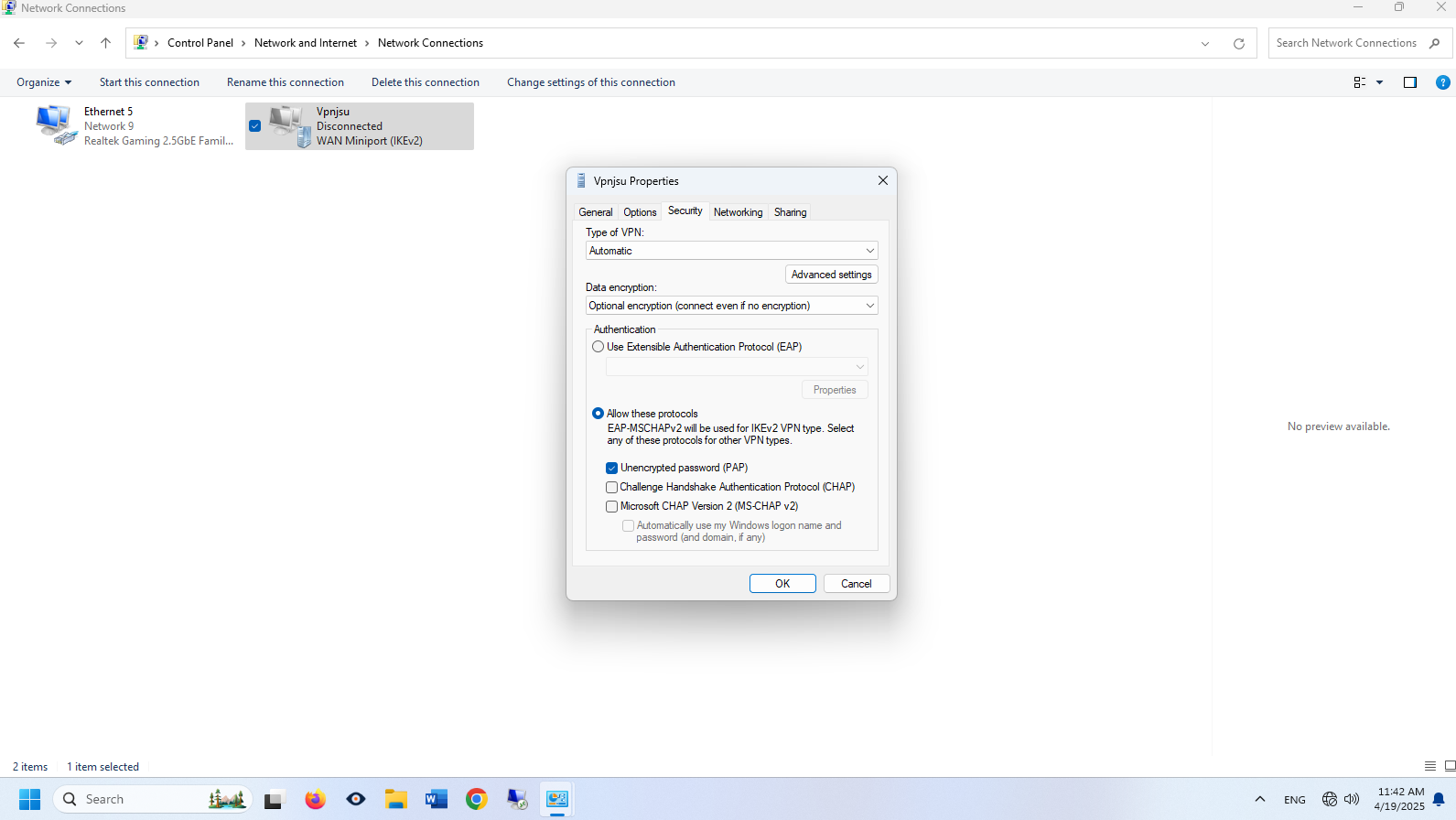Image resolution: width=1456 pixels, height=820 pixels.
Task: Click the Refresh icon in address bar
Action: 1238,44
